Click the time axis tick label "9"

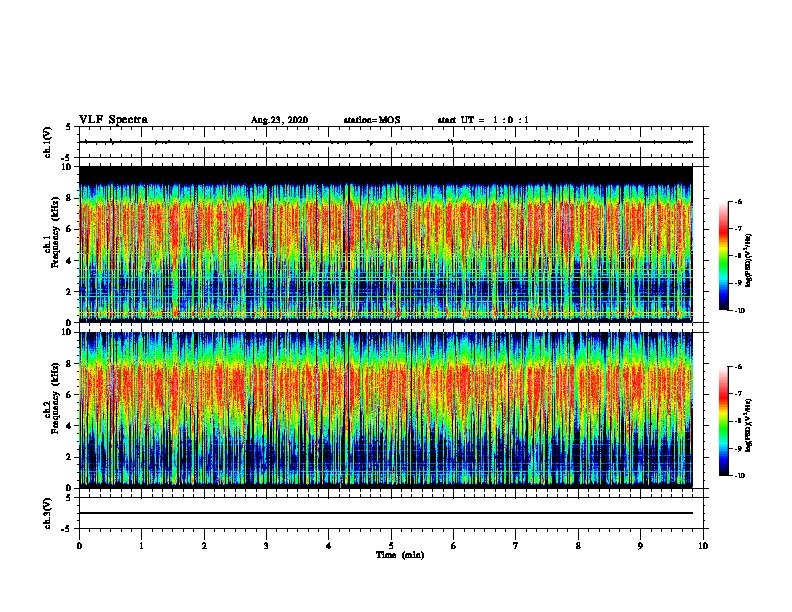[640, 545]
